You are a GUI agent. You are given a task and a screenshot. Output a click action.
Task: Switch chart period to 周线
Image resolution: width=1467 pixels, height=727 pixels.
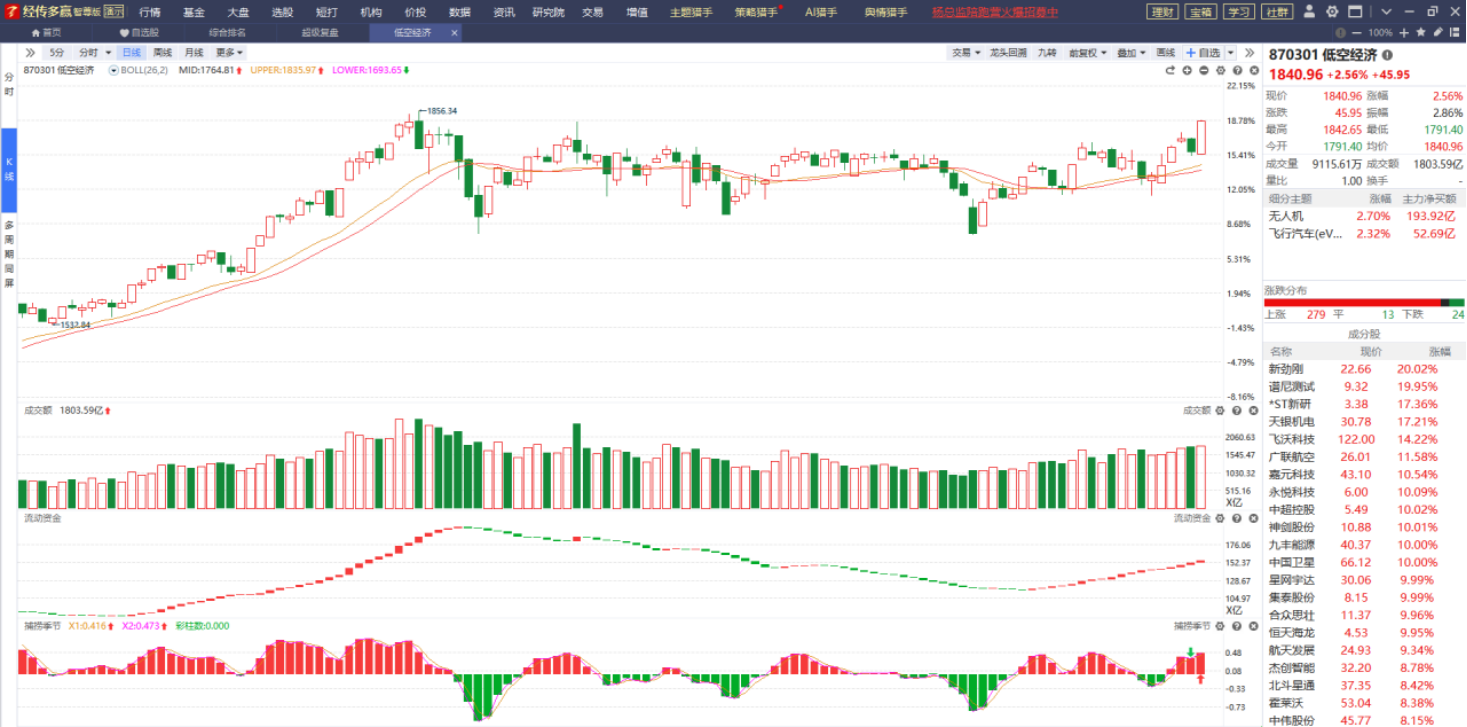pyautogui.click(x=160, y=52)
